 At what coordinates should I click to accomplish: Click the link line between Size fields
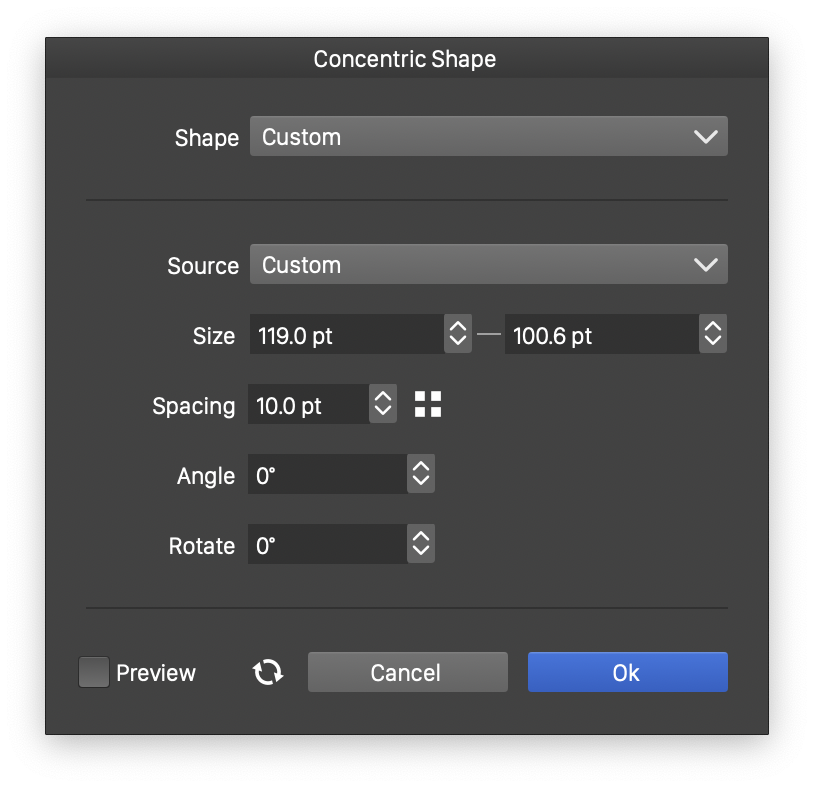[x=488, y=335]
